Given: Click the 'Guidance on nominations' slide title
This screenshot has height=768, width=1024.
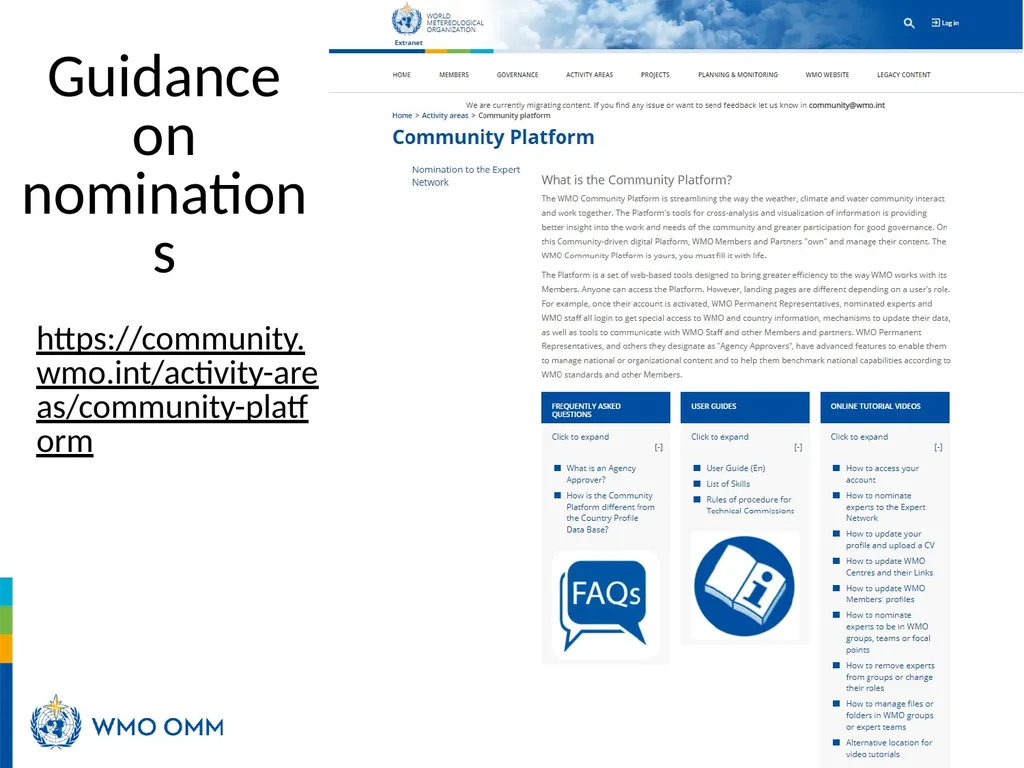Looking at the screenshot, I should (164, 165).
